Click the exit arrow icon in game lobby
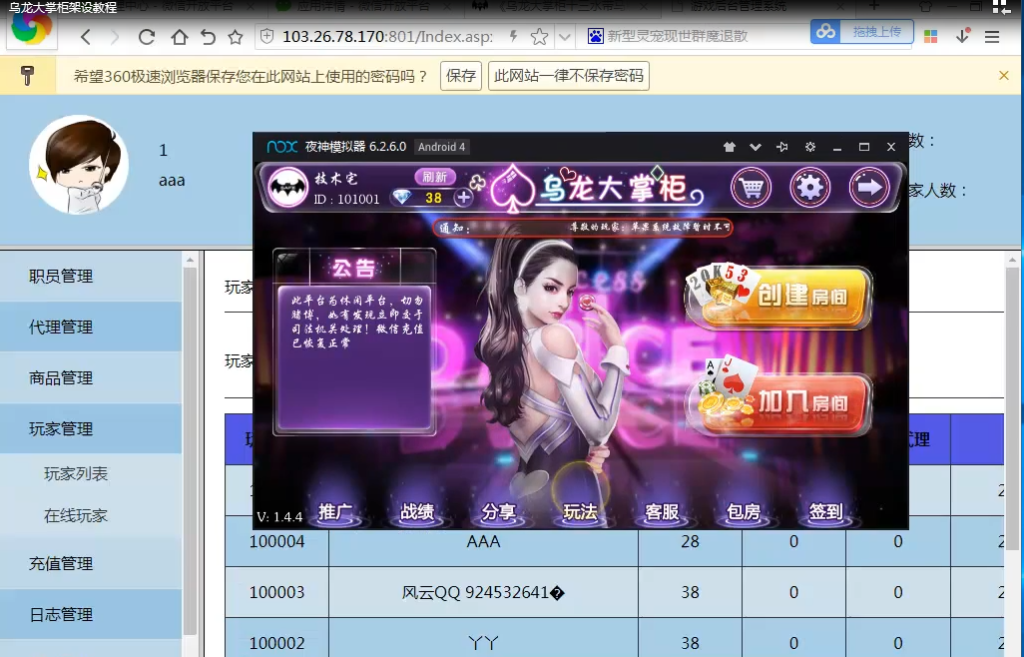This screenshot has width=1024, height=657. tap(867, 188)
